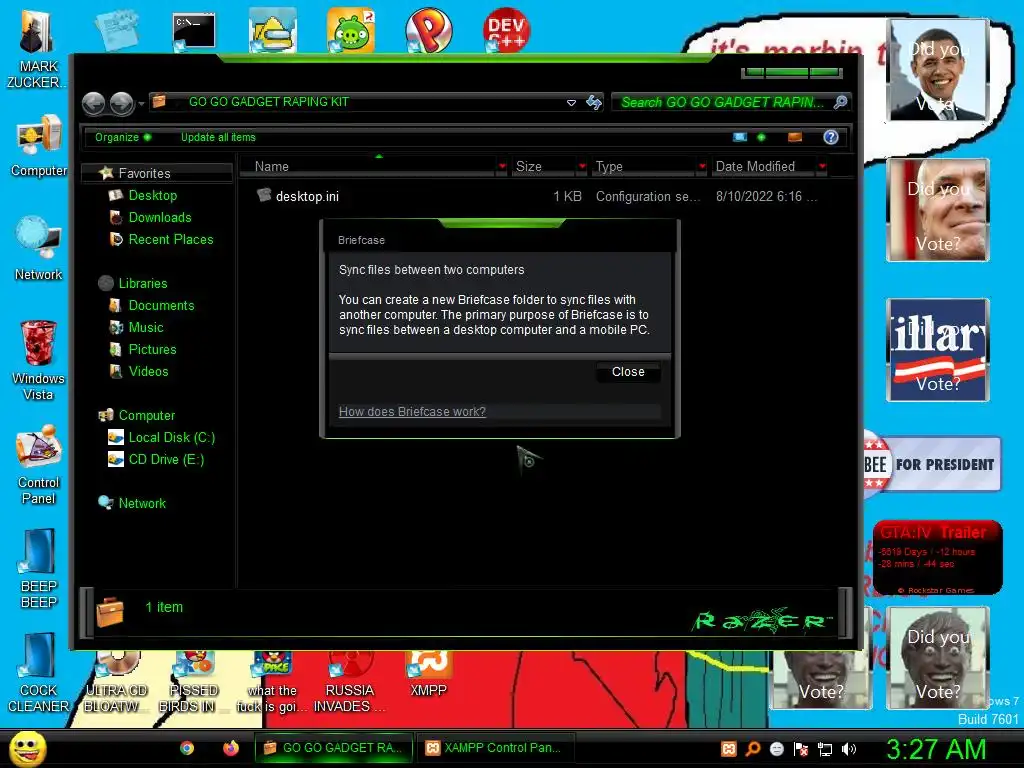Open Local Disk (C:) in navigation pane

(171, 438)
